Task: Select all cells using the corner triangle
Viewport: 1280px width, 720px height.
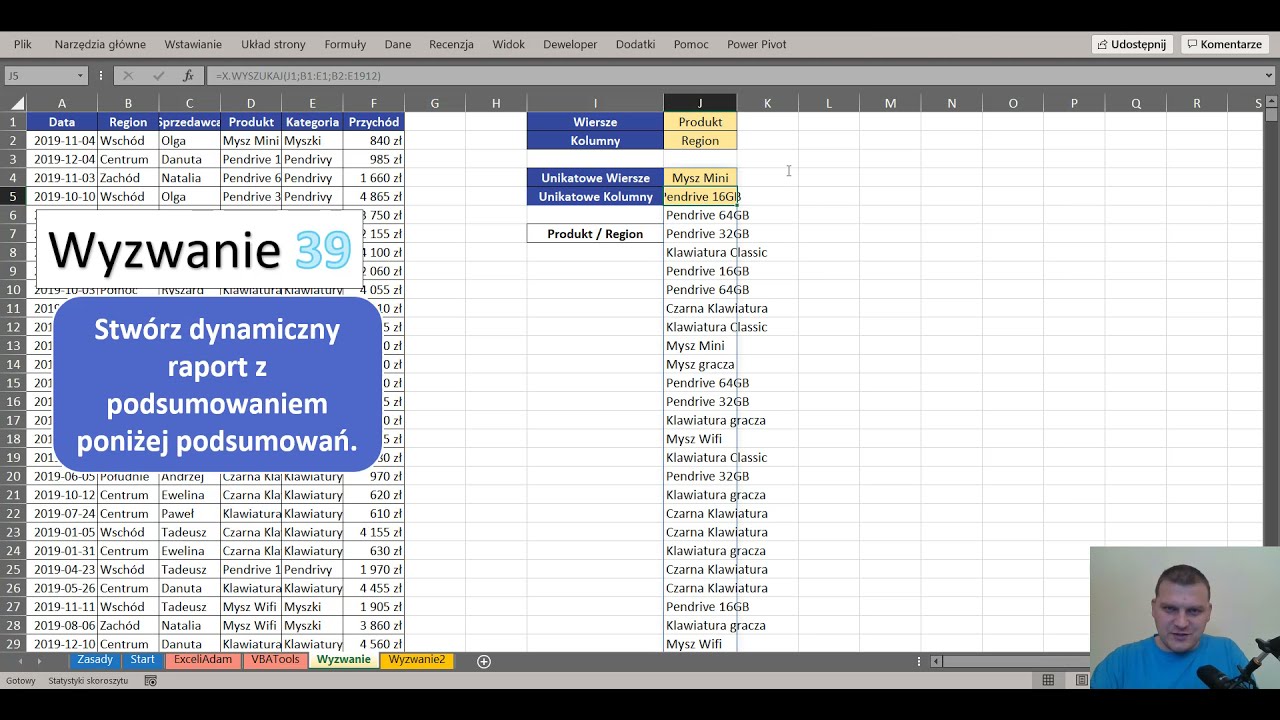Action: coord(17,103)
